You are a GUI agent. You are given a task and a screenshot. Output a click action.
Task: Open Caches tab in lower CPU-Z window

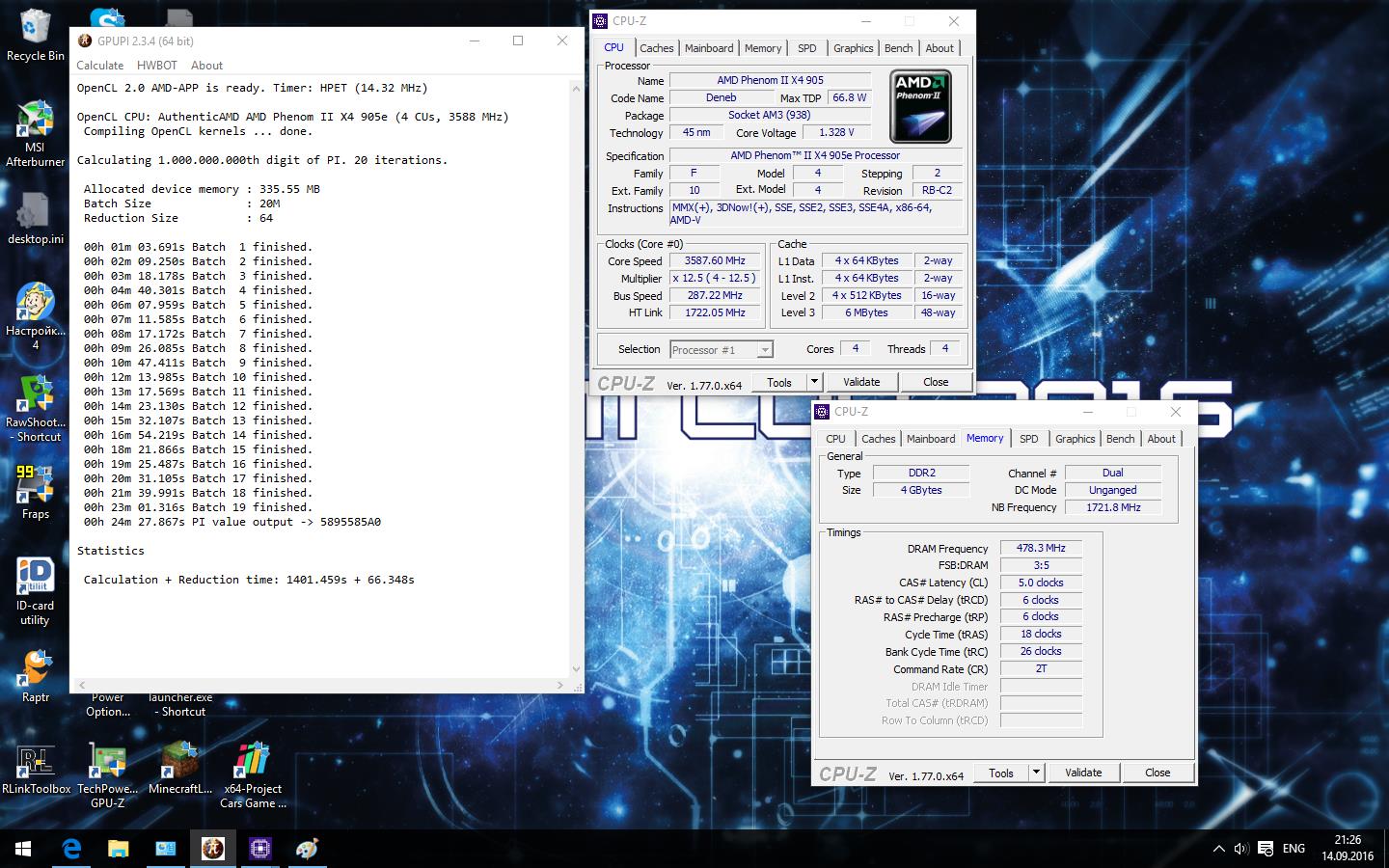[x=879, y=439]
